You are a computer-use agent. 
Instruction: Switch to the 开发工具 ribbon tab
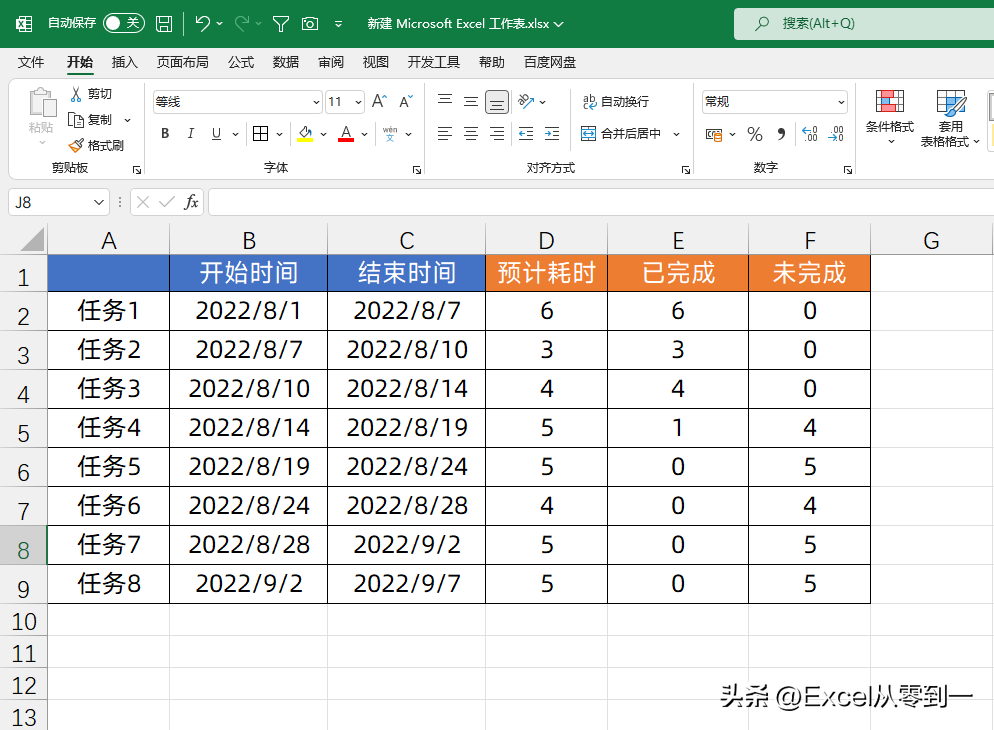tap(434, 62)
